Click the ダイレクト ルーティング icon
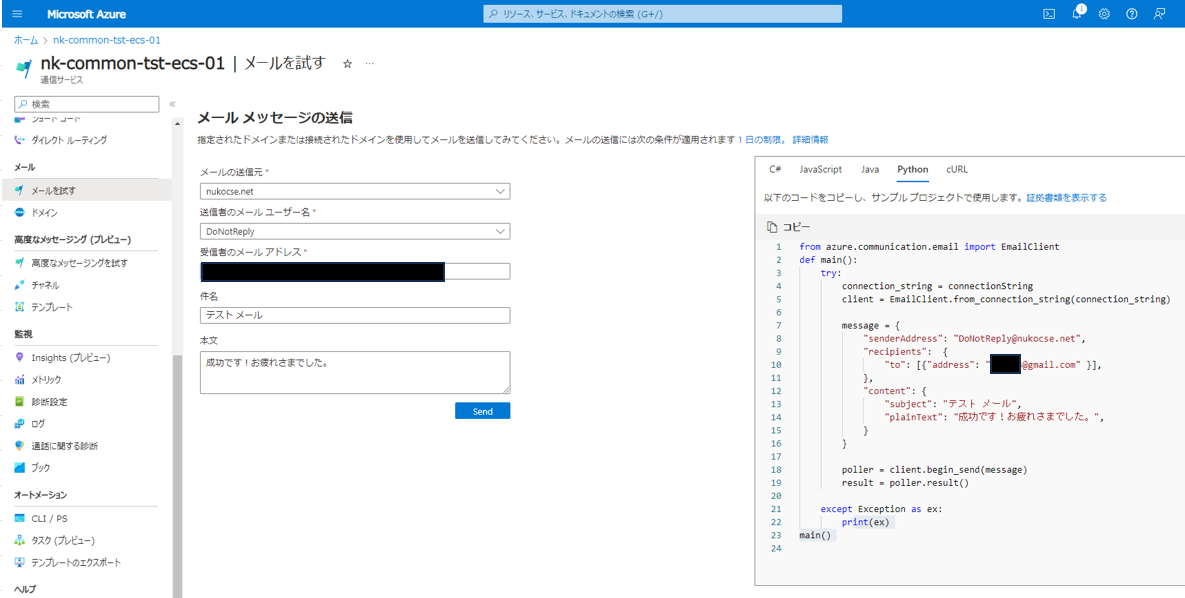The width and height of the screenshot is (1185, 598). (x=20, y=140)
